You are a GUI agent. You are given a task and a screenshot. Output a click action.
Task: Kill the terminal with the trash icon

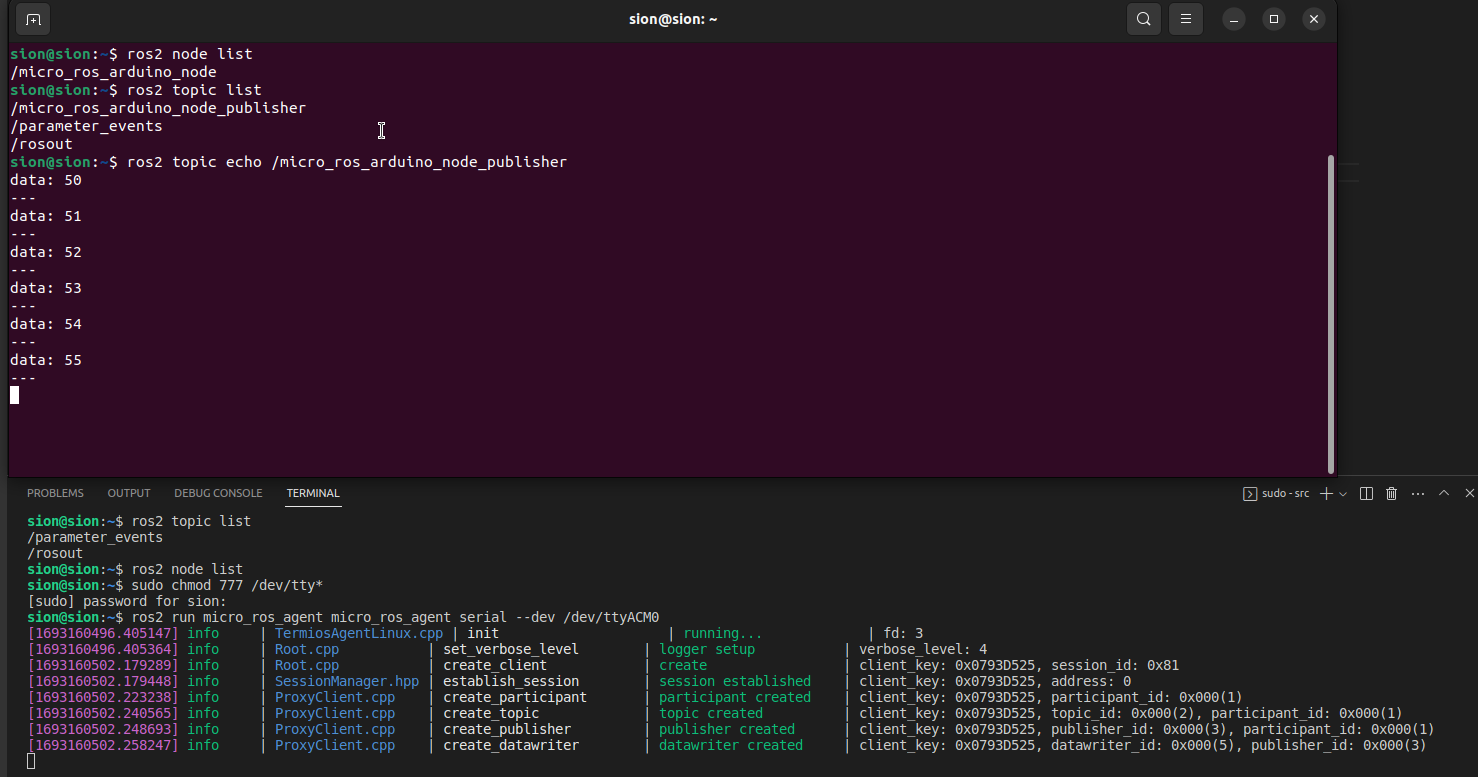(1391, 493)
